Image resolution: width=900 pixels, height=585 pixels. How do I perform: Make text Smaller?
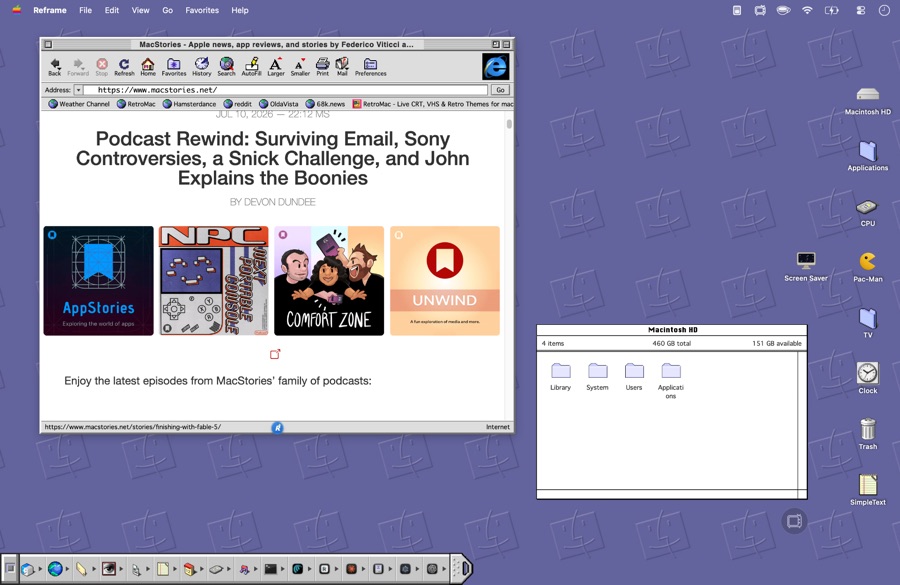click(300, 67)
